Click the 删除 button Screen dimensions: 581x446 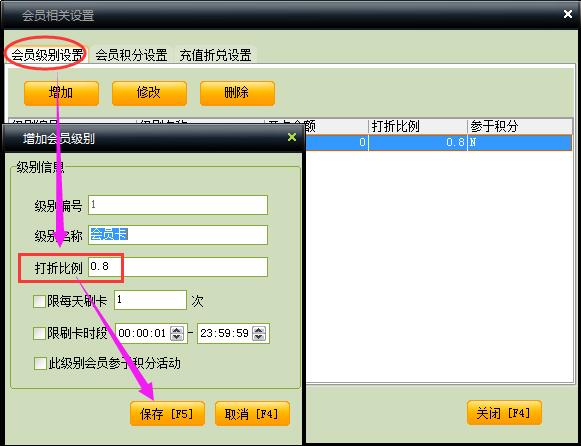point(237,93)
